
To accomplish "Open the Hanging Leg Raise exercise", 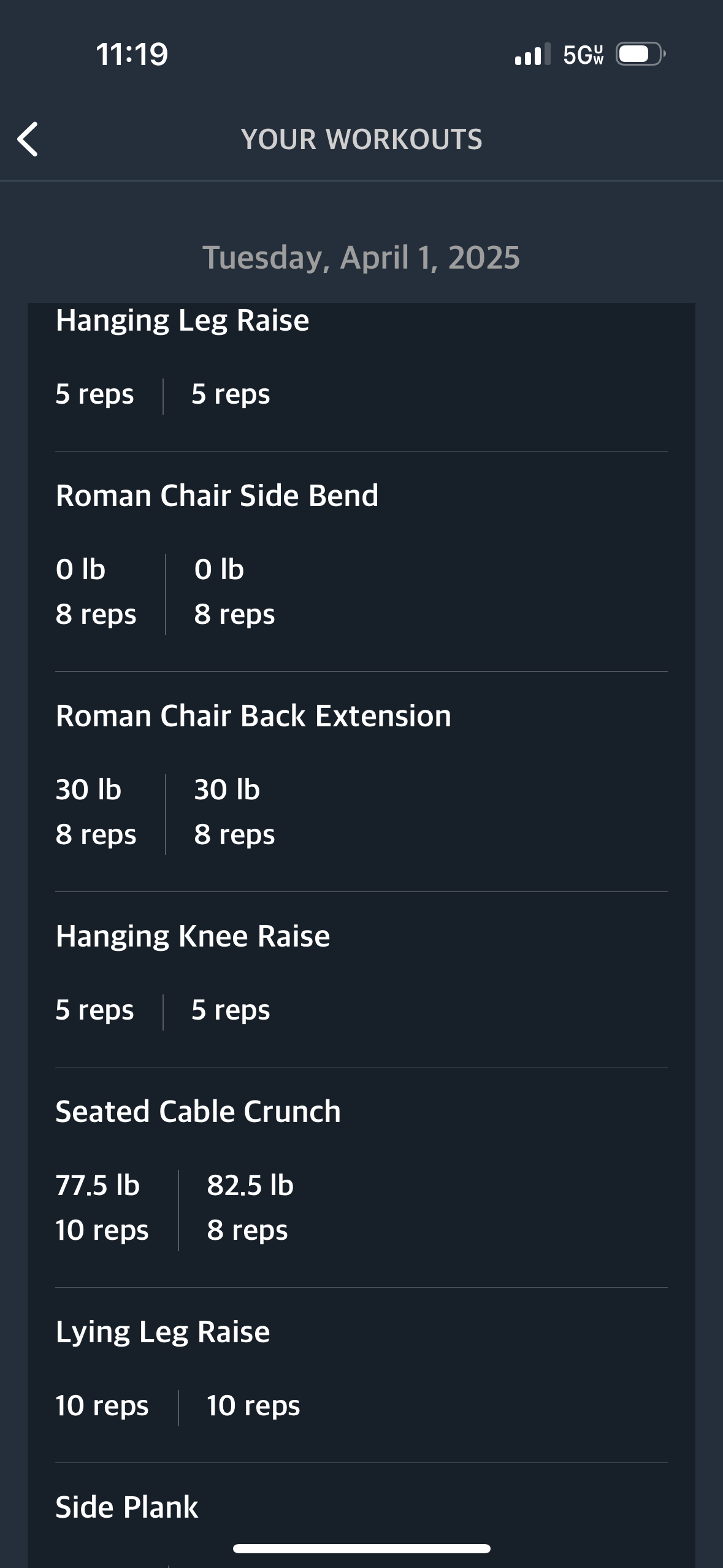I will [x=182, y=320].
